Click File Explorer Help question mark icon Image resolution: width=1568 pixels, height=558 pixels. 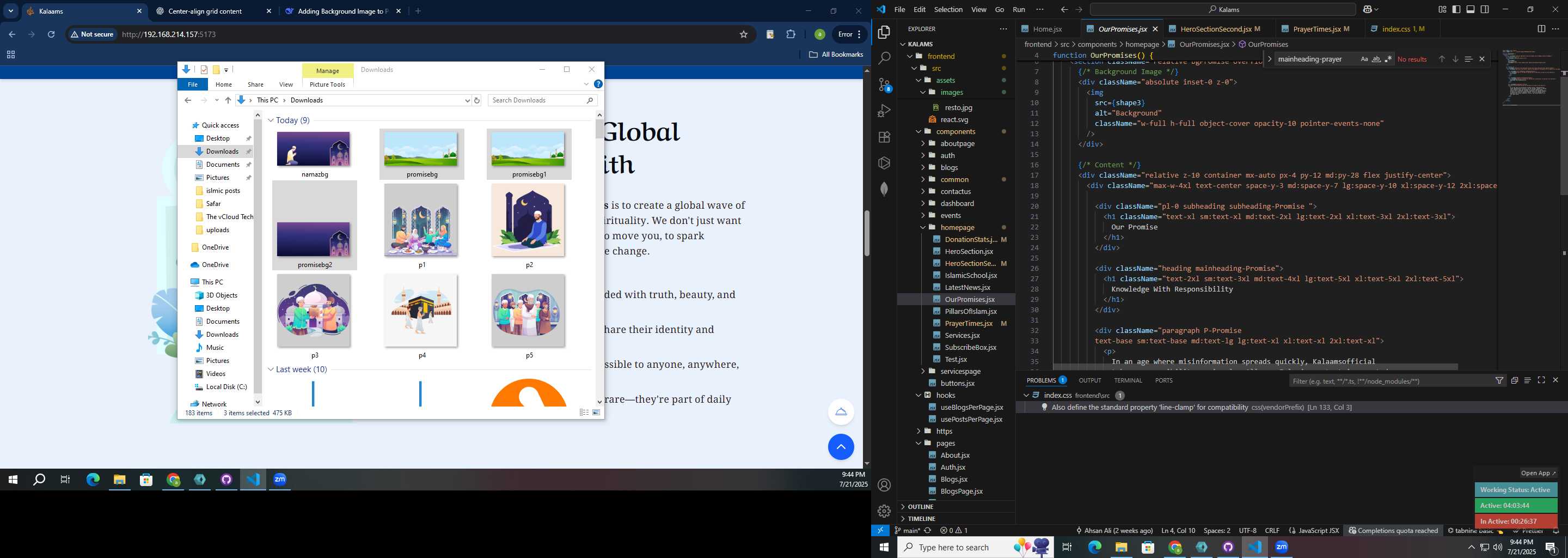(598, 84)
